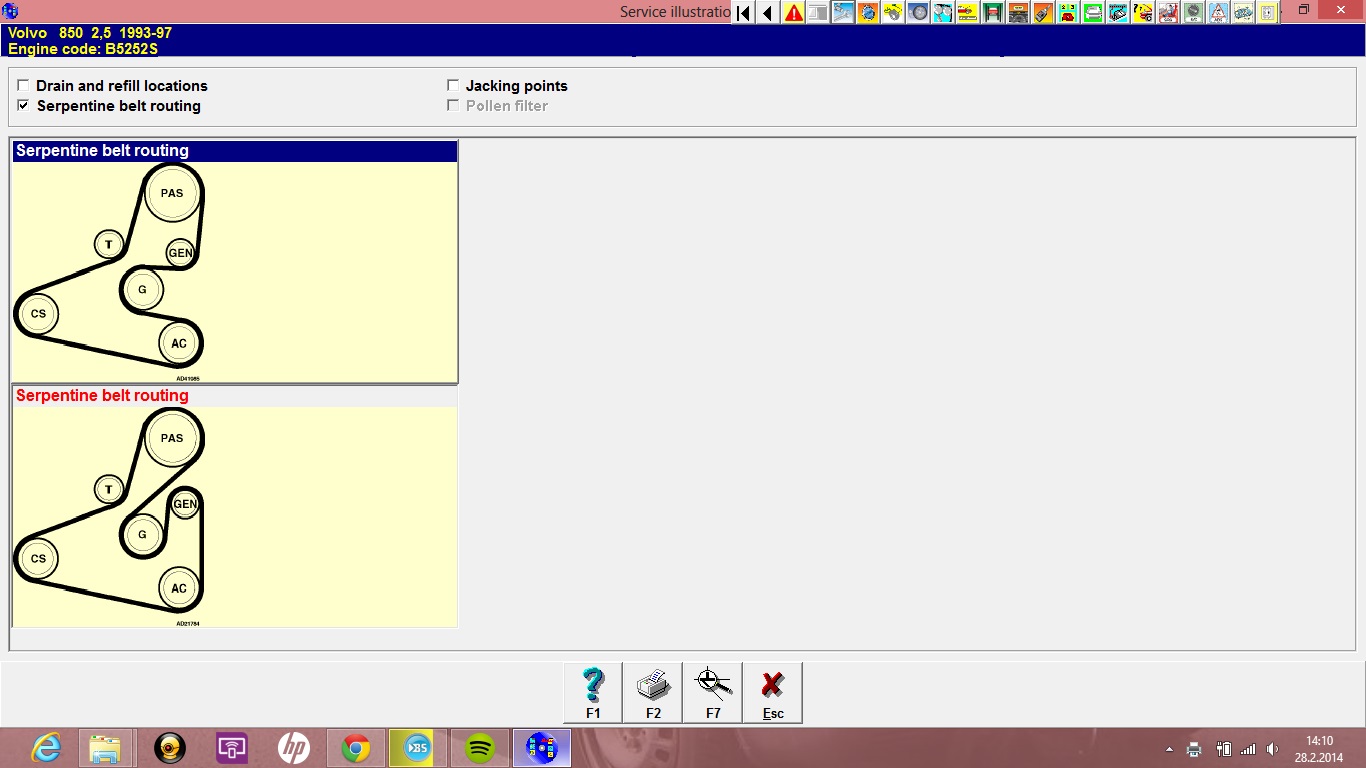The image size is (1366, 768).
Task: Open volume control in system tray
Action: point(1272,748)
